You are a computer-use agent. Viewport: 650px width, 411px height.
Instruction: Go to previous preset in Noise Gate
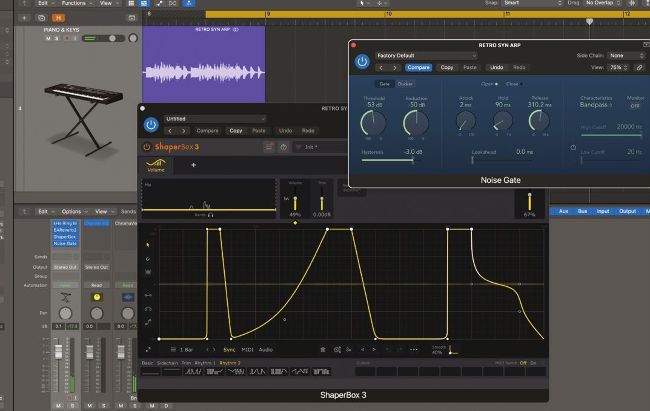[382, 68]
